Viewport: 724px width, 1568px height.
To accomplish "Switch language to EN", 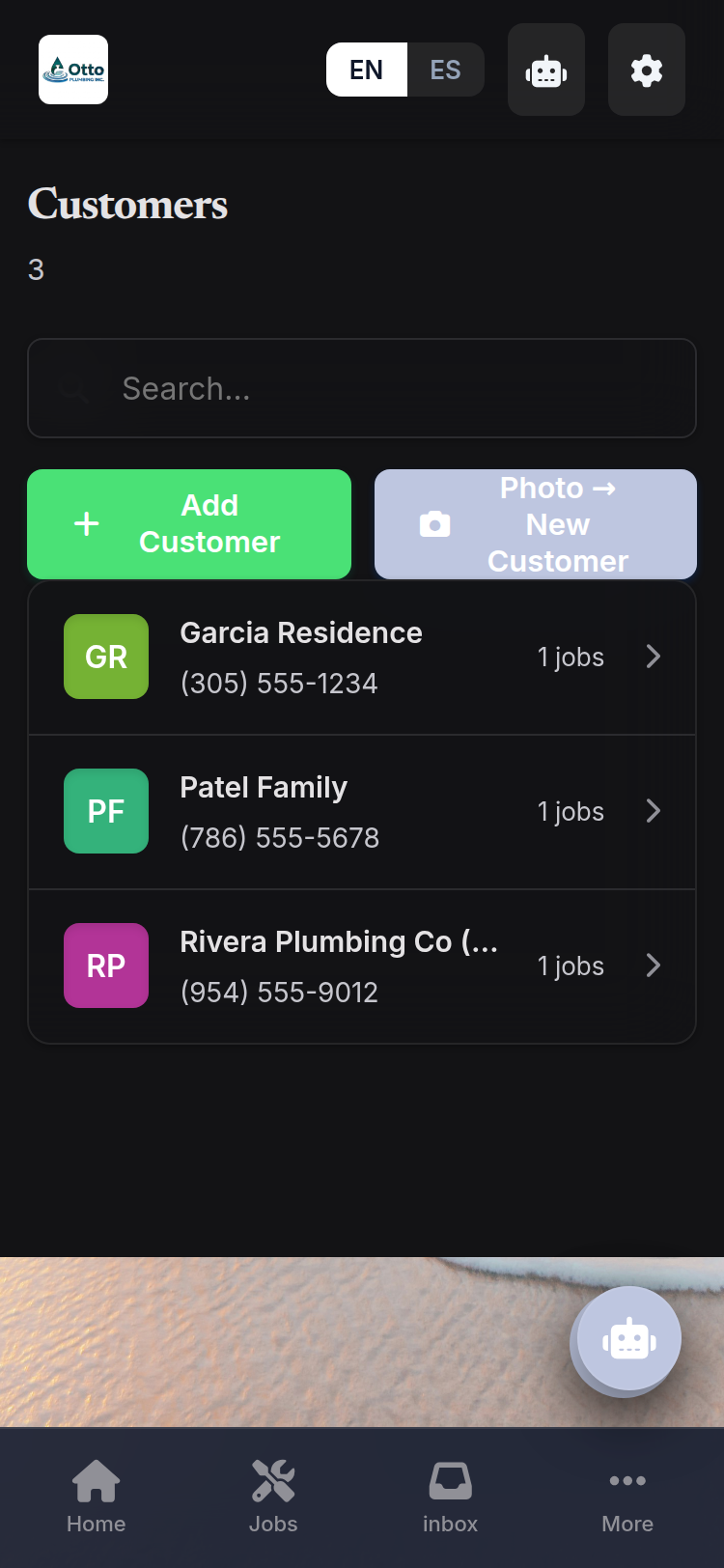I will click(367, 70).
